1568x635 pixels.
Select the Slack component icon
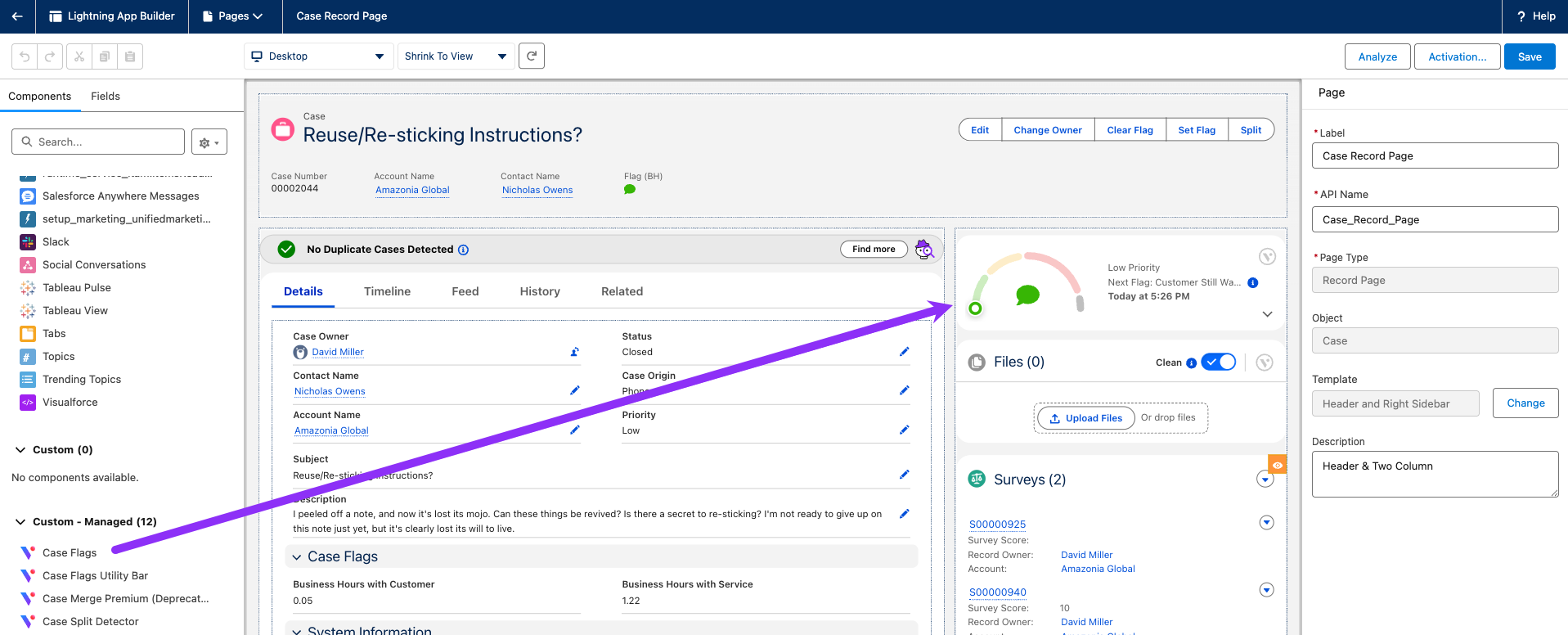pyautogui.click(x=28, y=242)
